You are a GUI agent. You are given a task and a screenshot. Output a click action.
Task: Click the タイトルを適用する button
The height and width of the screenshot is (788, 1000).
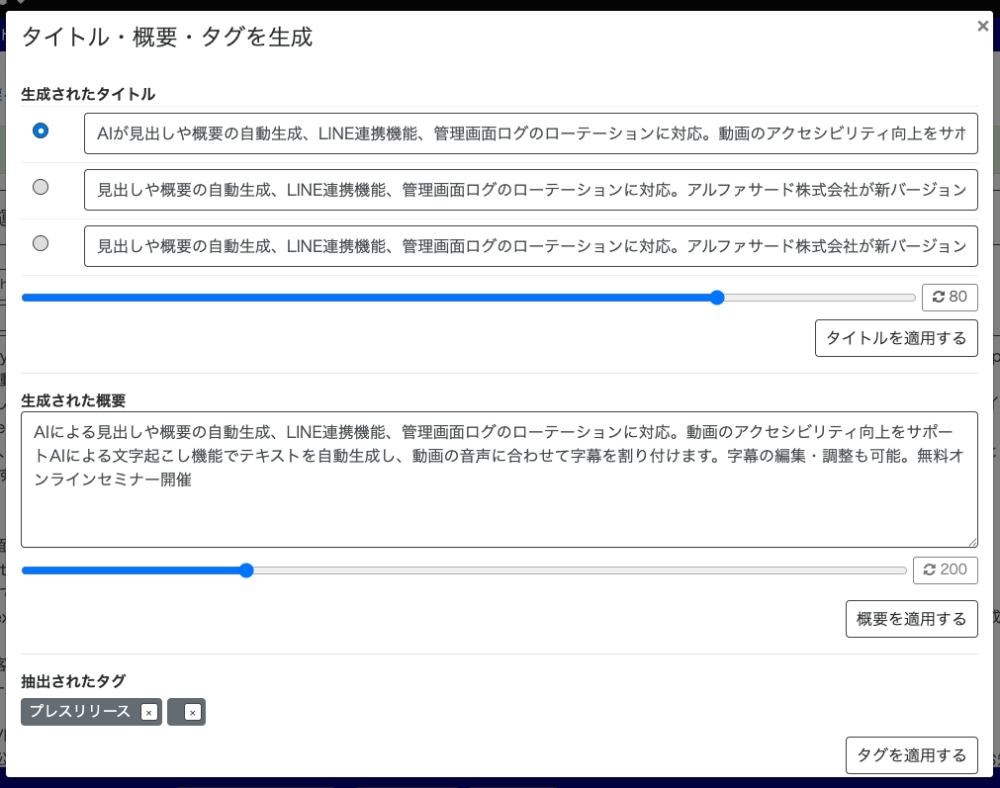click(896, 338)
